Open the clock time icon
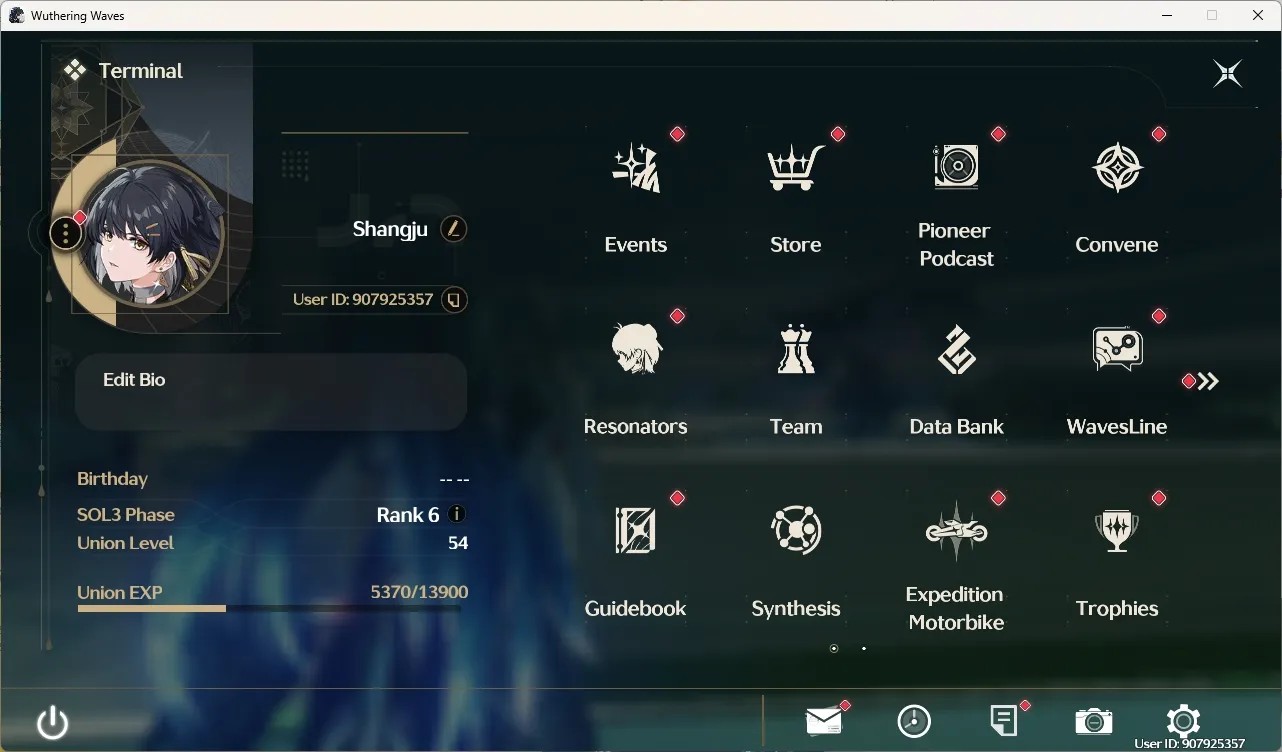The width and height of the screenshot is (1282, 752). click(914, 721)
